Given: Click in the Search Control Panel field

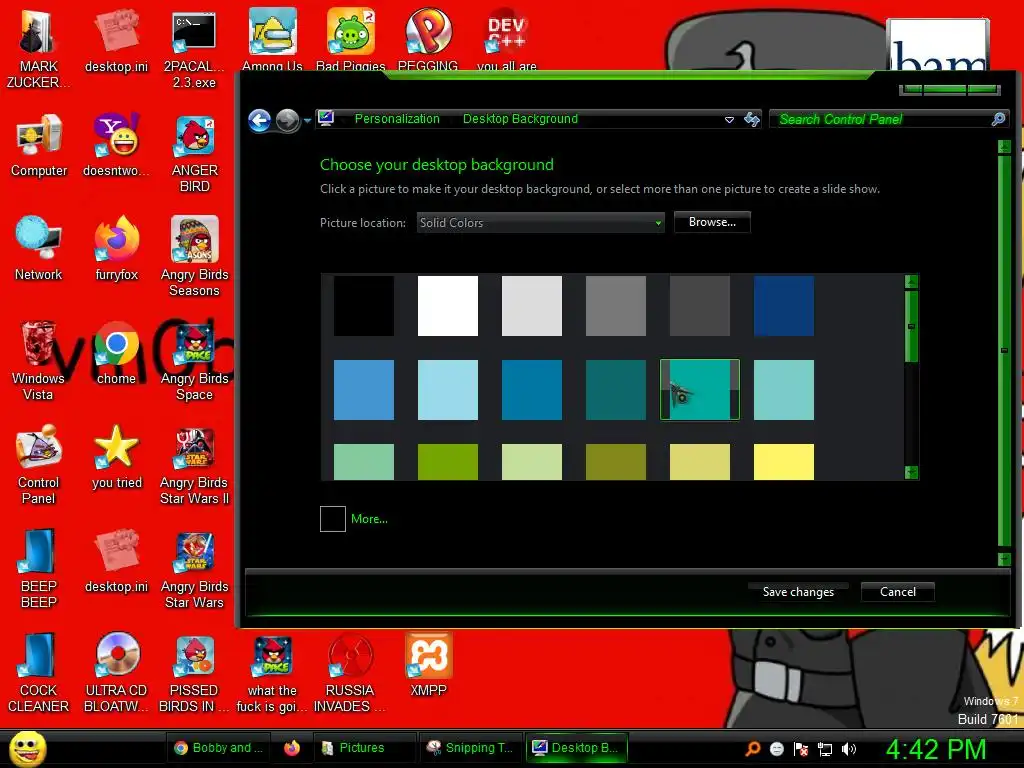Looking at the screenshot, I should tap(880, 119).
